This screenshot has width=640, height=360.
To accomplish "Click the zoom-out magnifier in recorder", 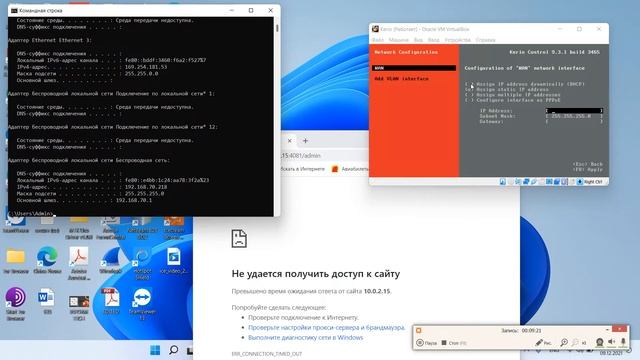I will click(575, 343).
